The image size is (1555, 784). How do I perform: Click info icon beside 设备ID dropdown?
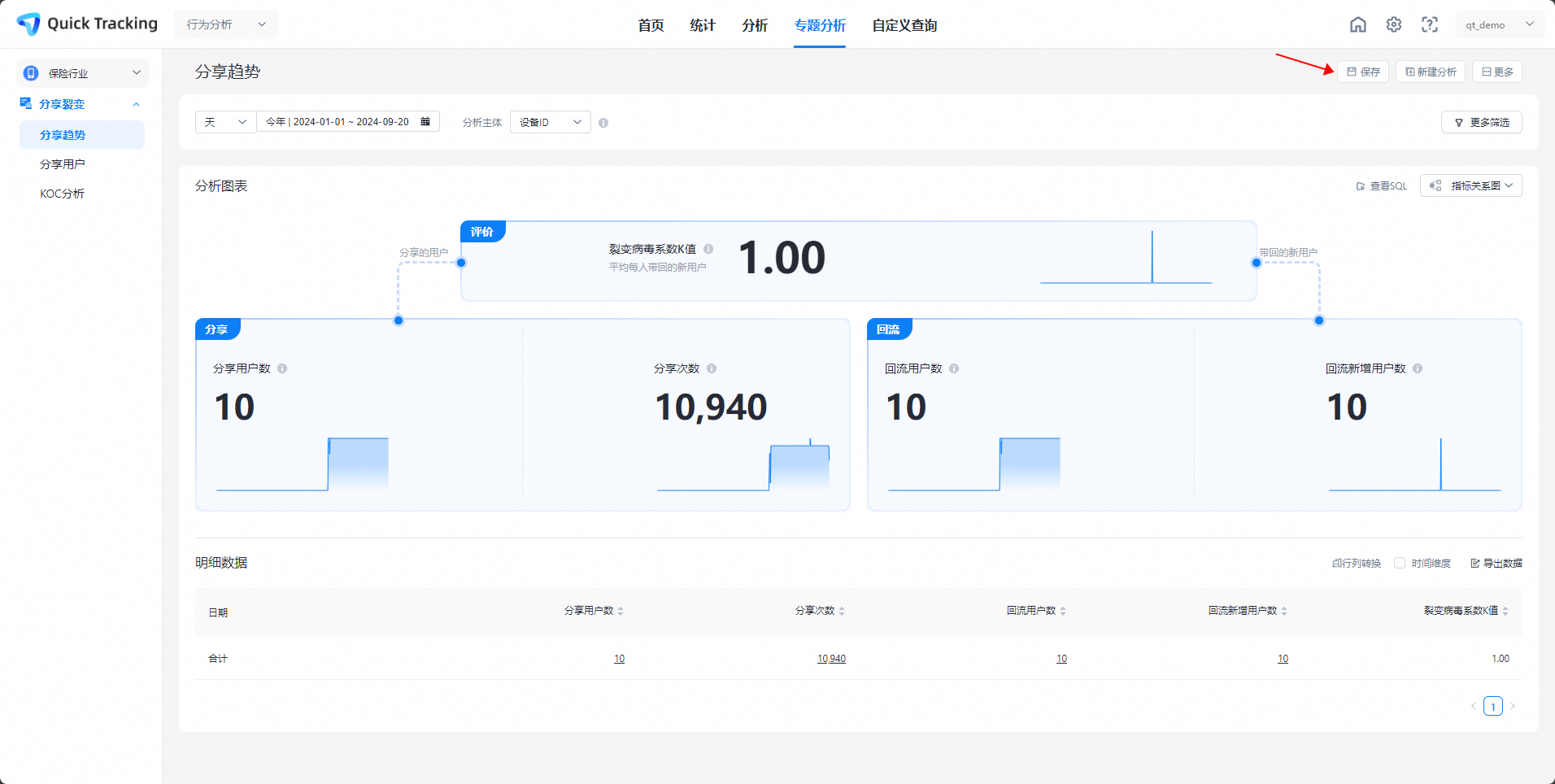coord(603,123)
